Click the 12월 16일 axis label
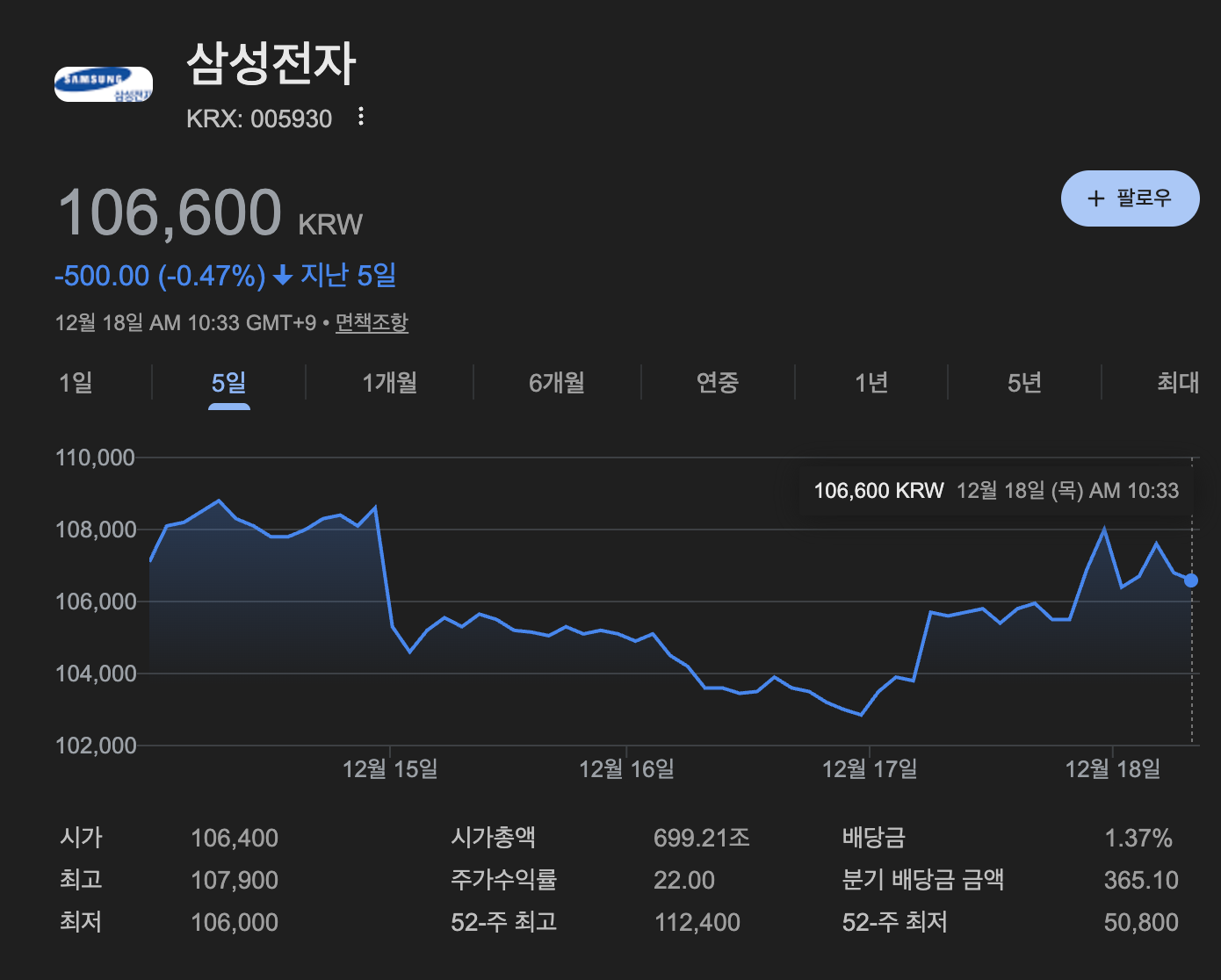The image size is (1221, 980). tap(626, 769)
